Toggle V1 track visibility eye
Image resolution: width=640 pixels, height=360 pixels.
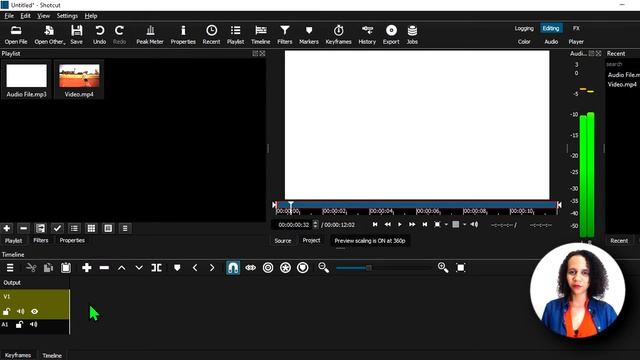click(34, 312)
